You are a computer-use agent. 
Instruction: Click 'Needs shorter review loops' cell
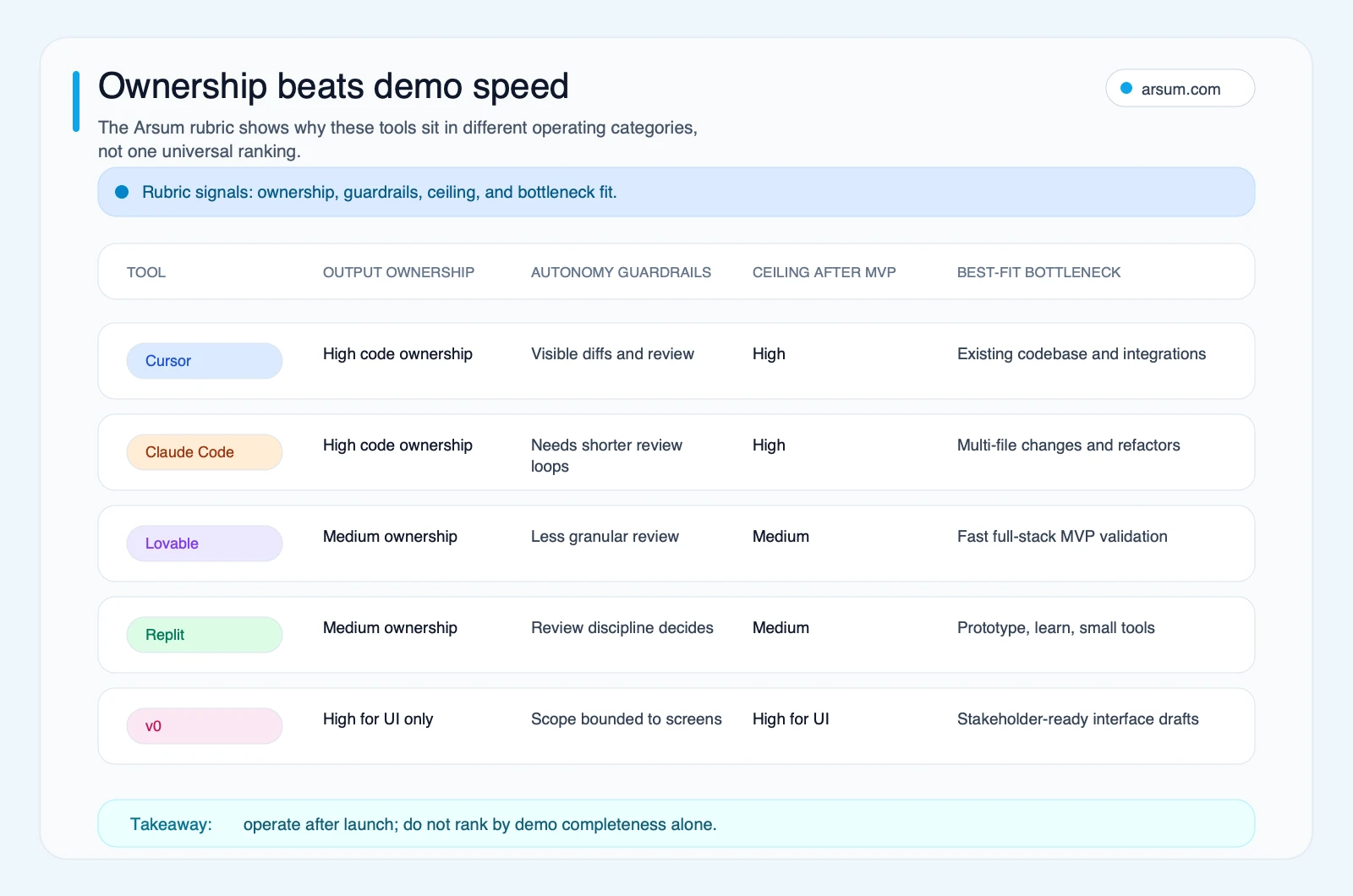click(x=606, y=456)
